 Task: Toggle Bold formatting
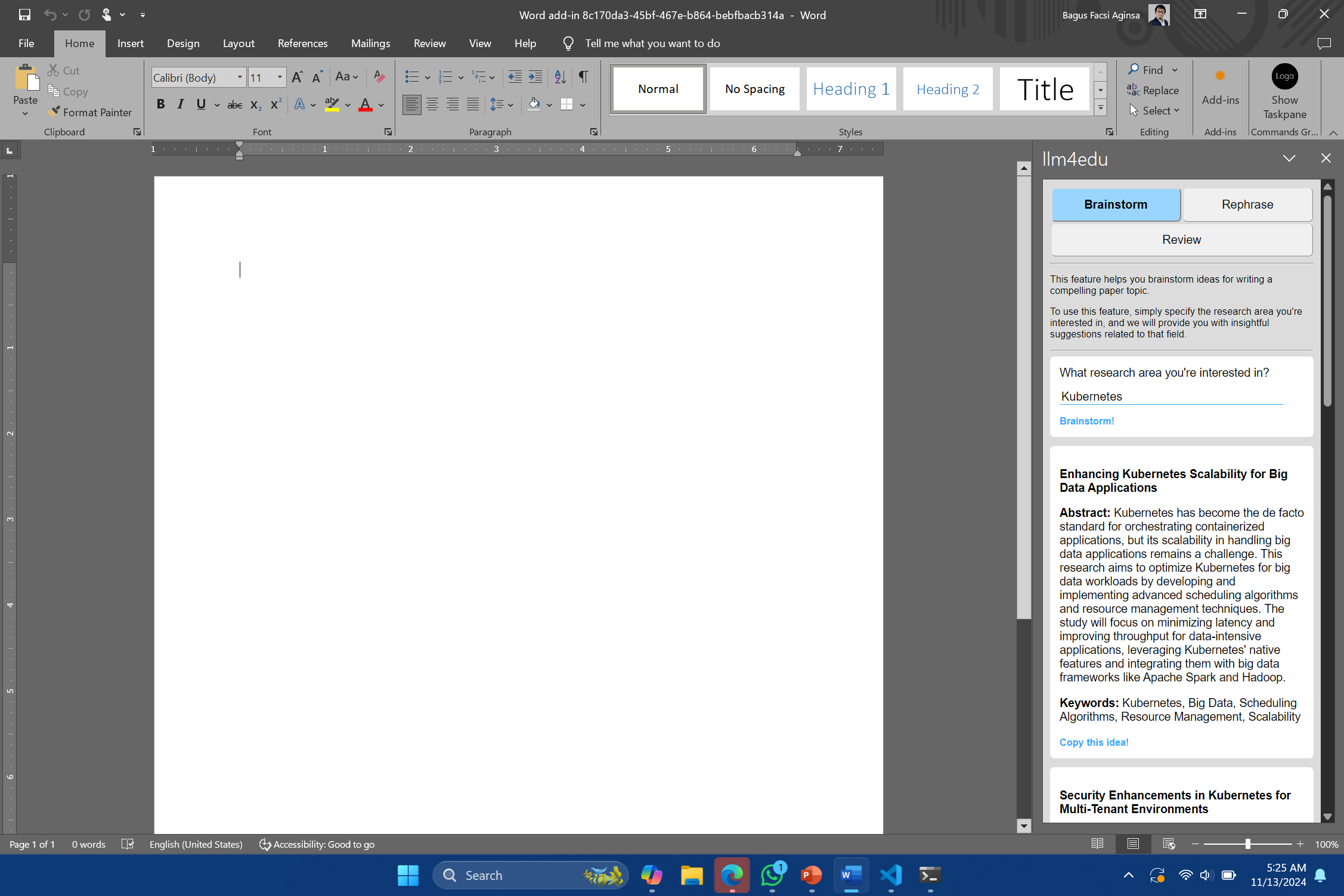160,104
